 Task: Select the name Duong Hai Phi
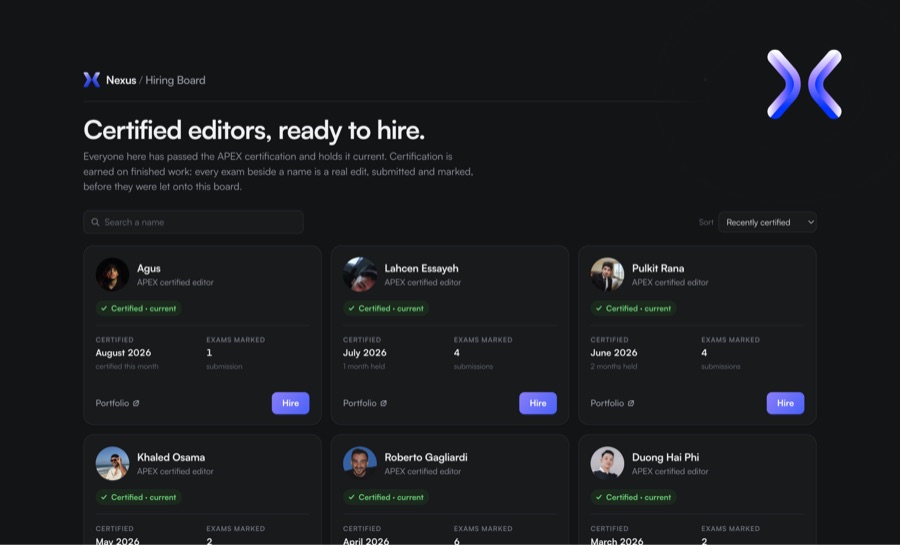click(665, 457)
